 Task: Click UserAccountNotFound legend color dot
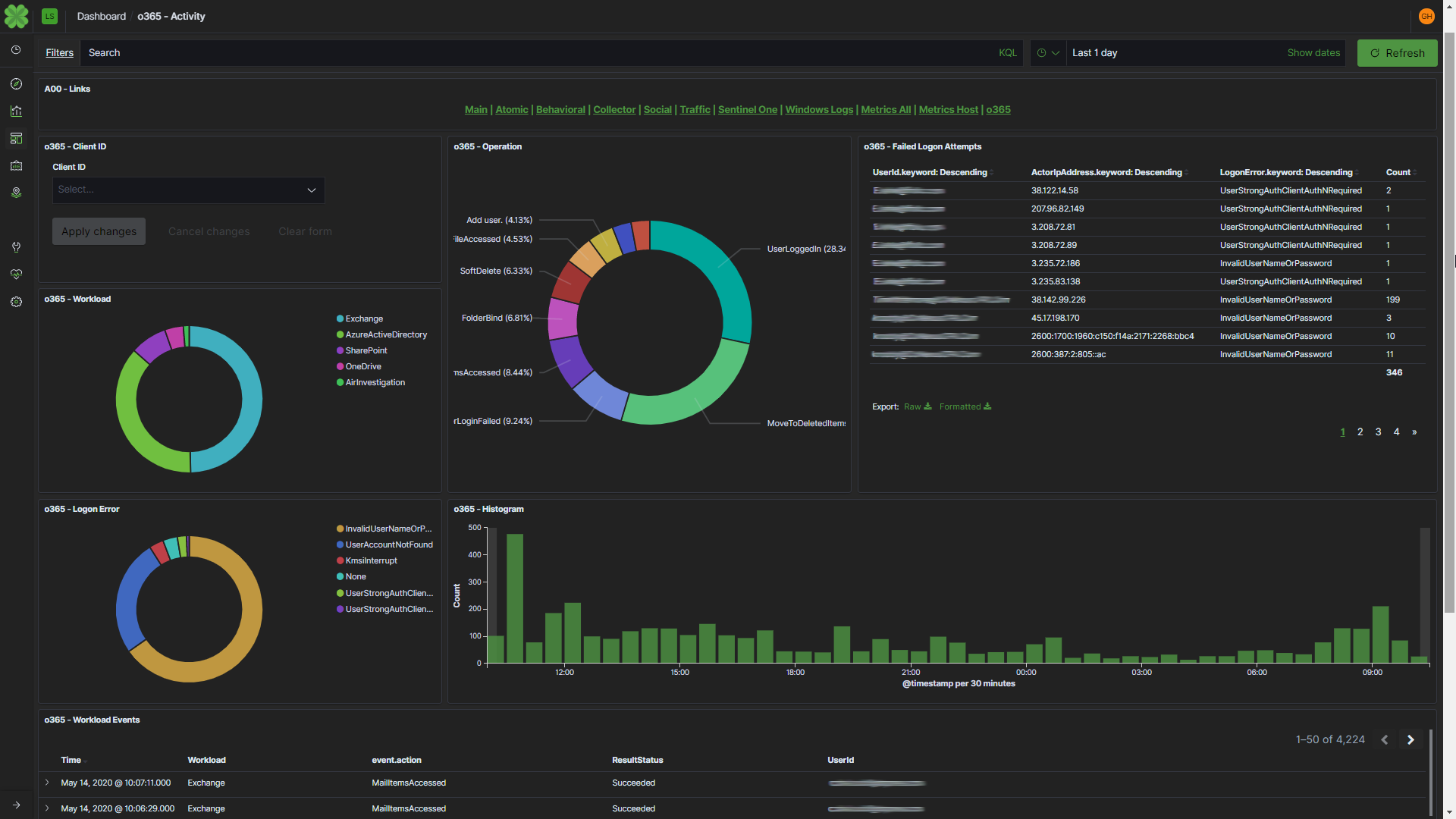pyautogui.click(x=340, y=545)
